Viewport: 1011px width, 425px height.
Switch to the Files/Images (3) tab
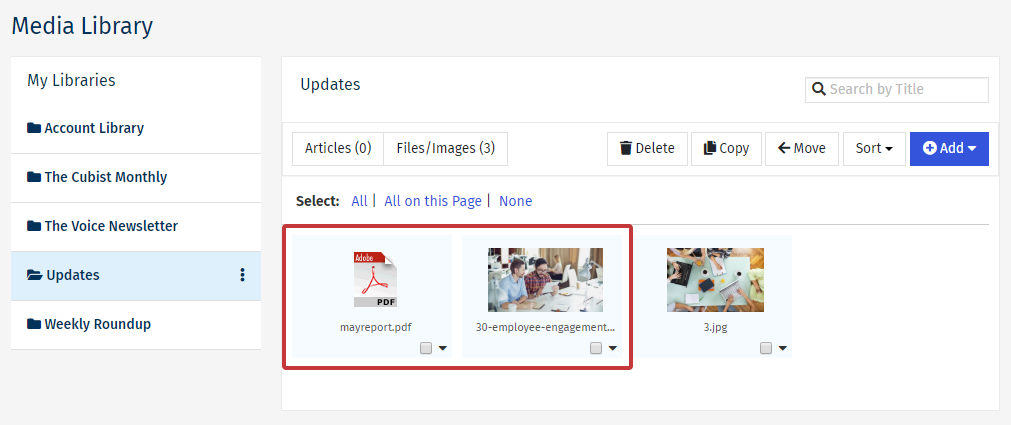pos(445,148)
